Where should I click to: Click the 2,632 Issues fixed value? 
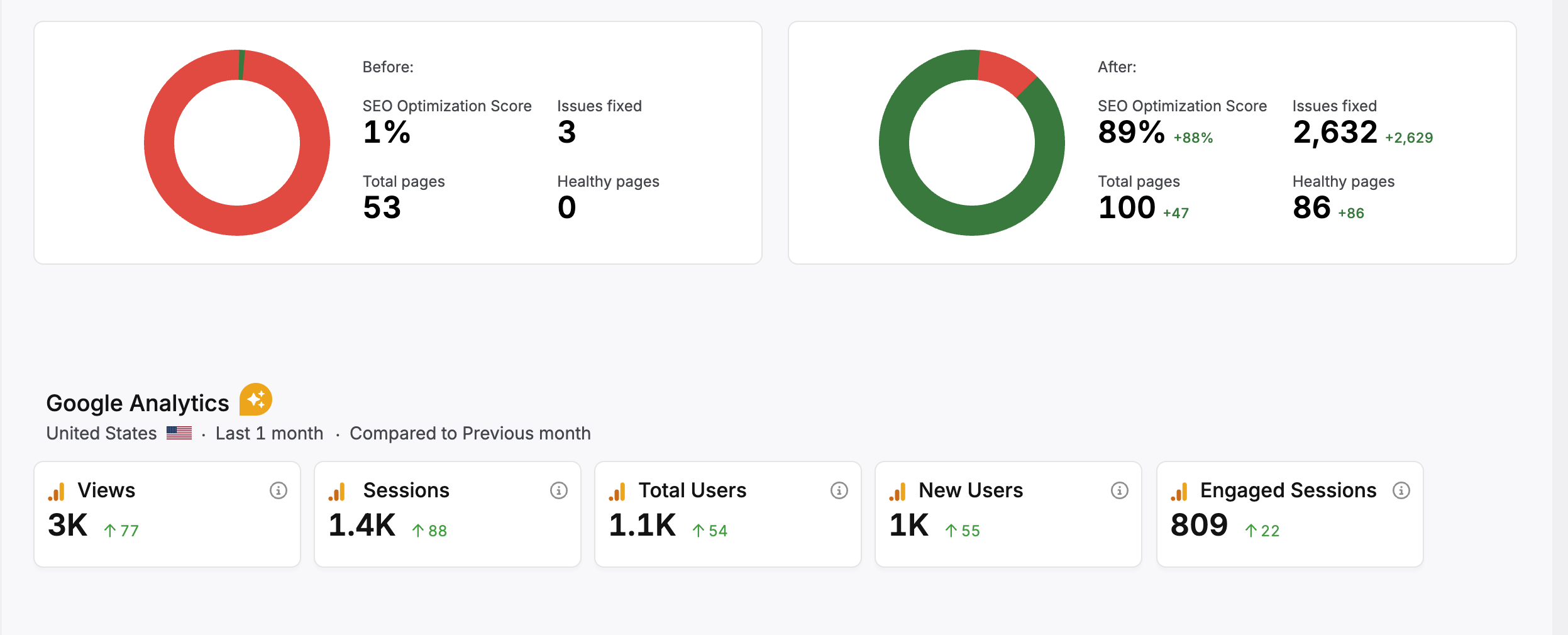point(1335,133)
